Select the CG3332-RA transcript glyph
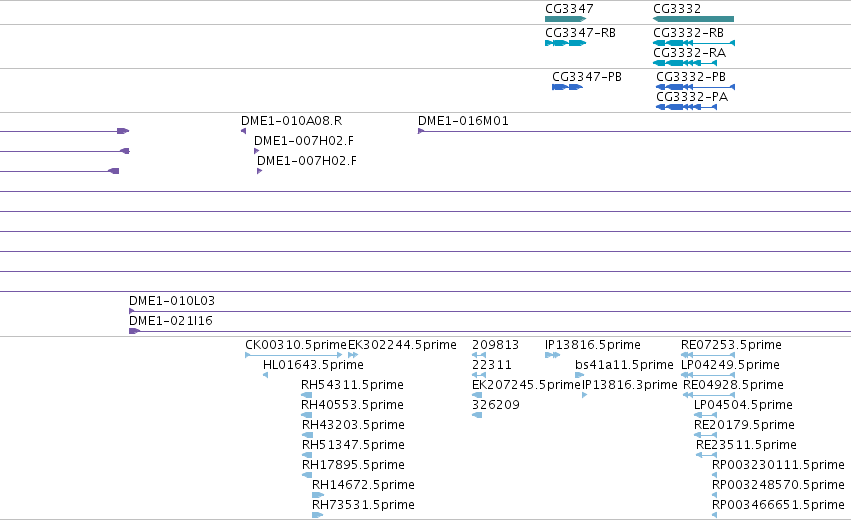This screenshot has width=851, height=520. [x=685, y=63]
